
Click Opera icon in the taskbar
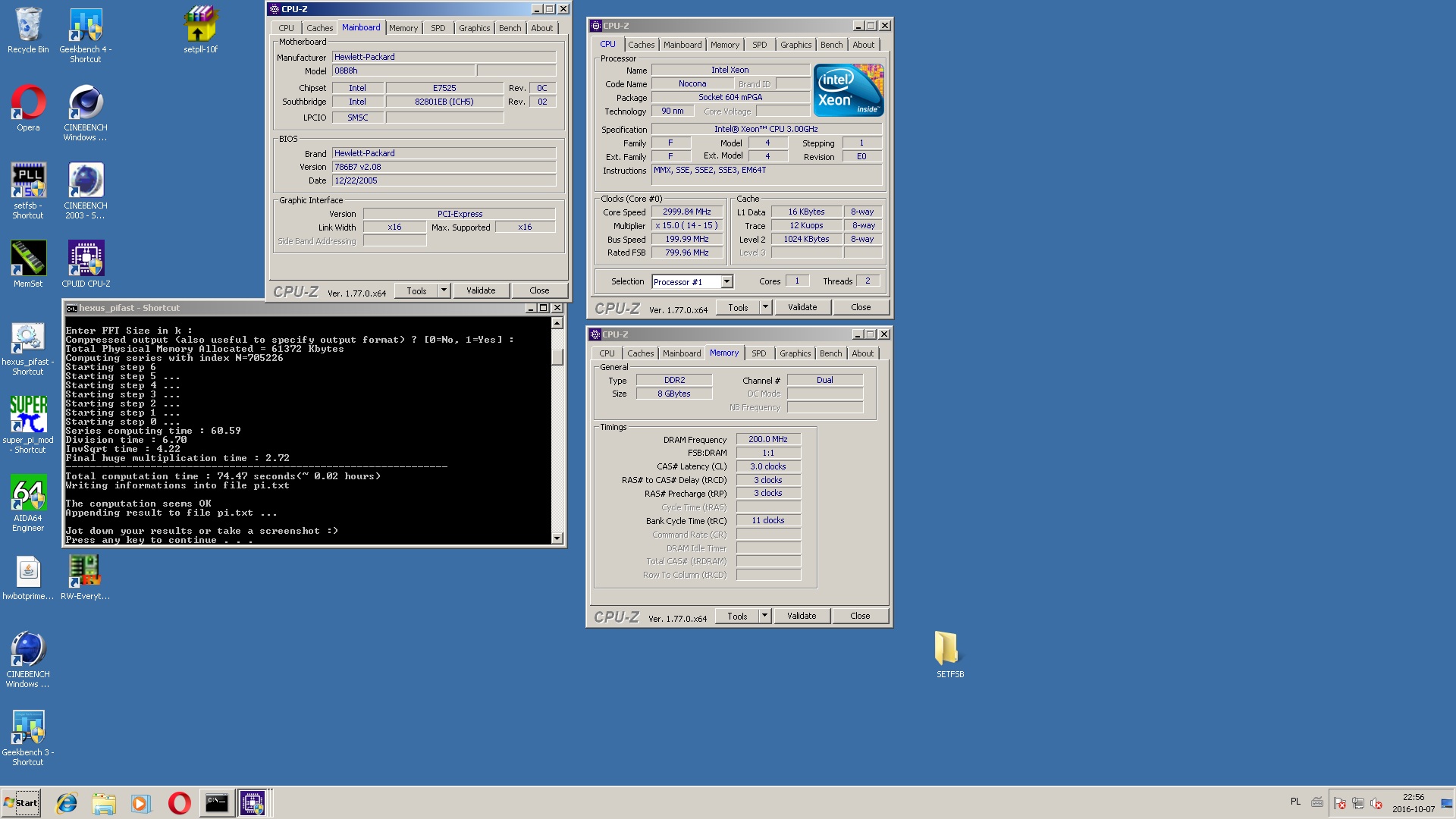[179, 803]
